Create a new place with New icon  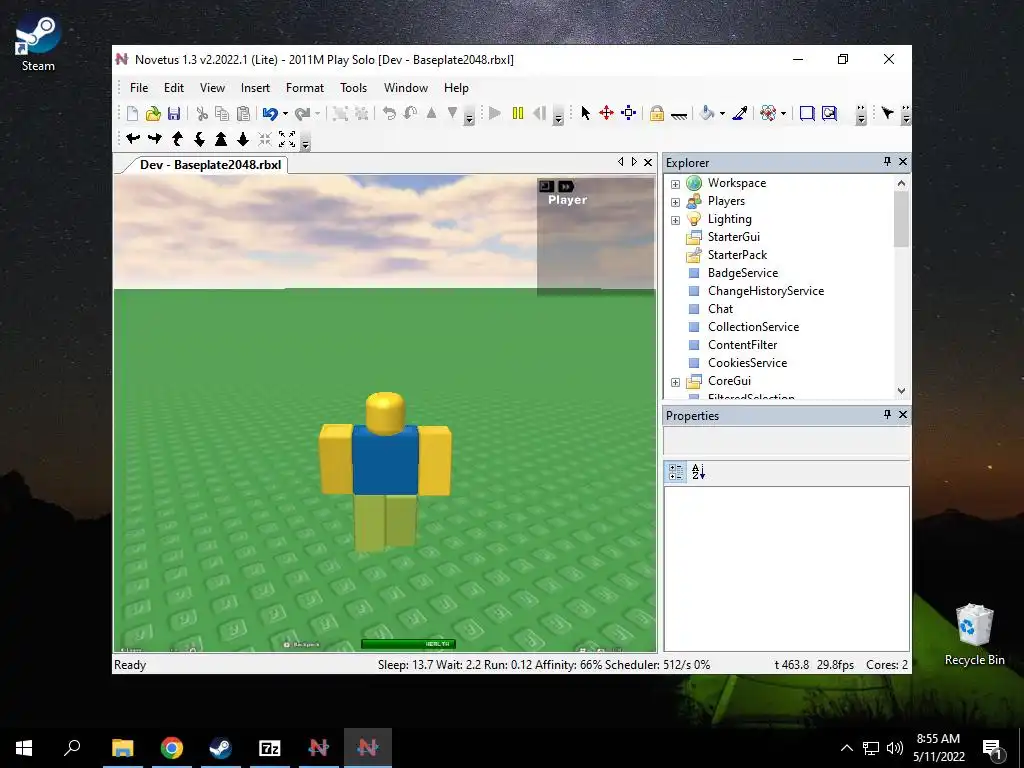(133, 114)
